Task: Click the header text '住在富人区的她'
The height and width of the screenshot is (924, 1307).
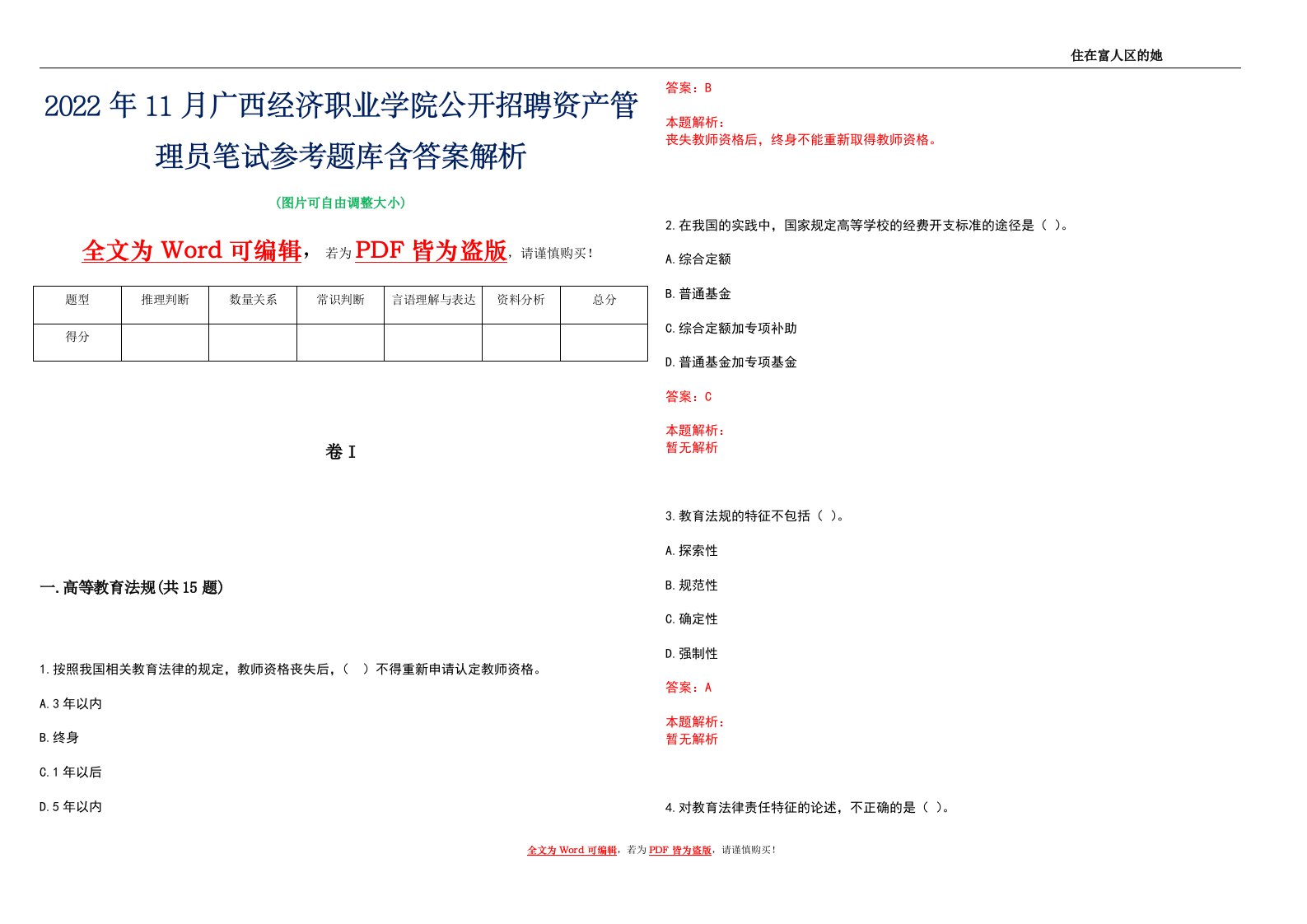Action: 1116,55
